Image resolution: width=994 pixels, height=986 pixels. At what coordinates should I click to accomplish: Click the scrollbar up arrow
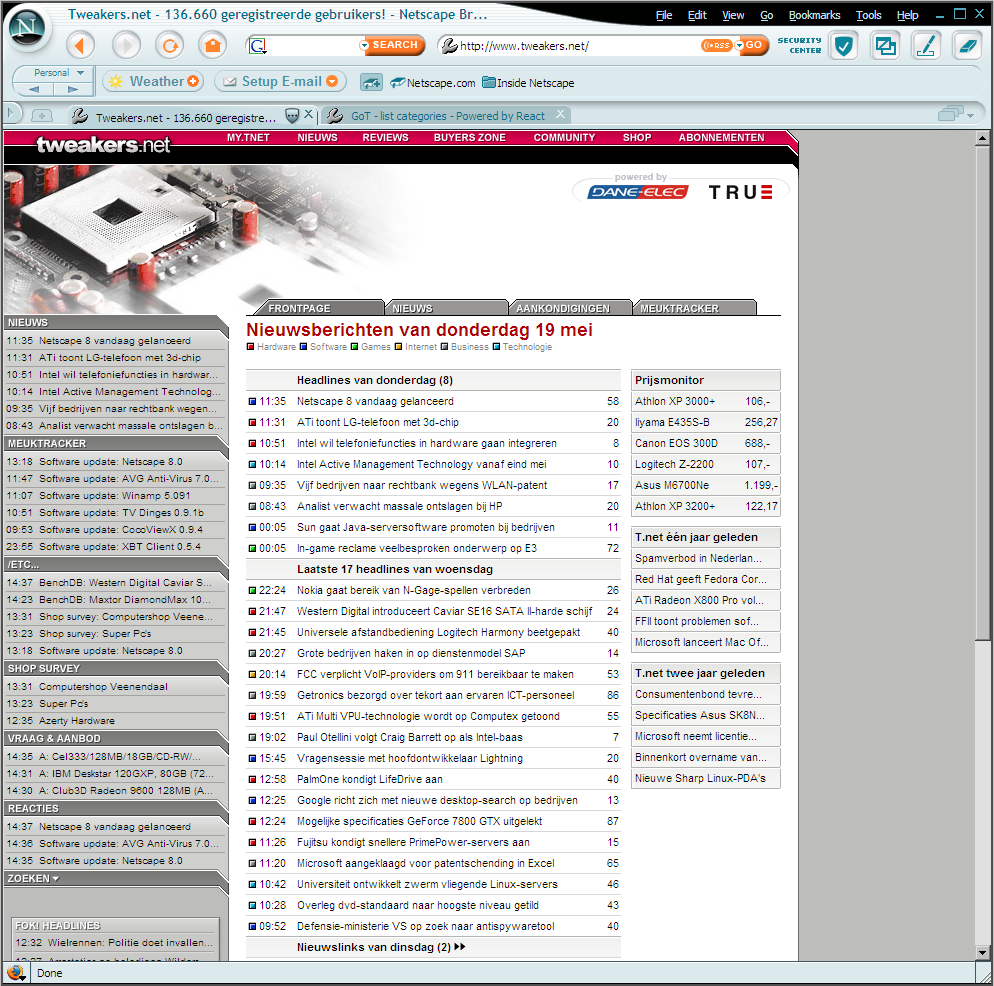pyautogui.click(x=981, y=138)
